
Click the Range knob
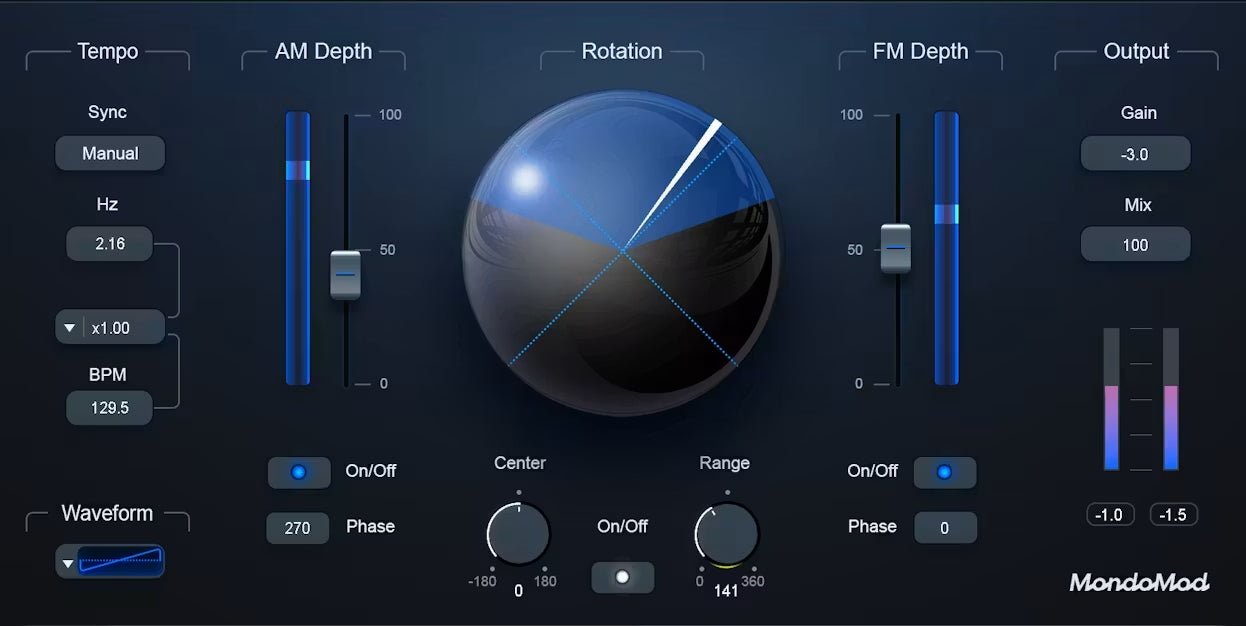[x=727, y=533]
